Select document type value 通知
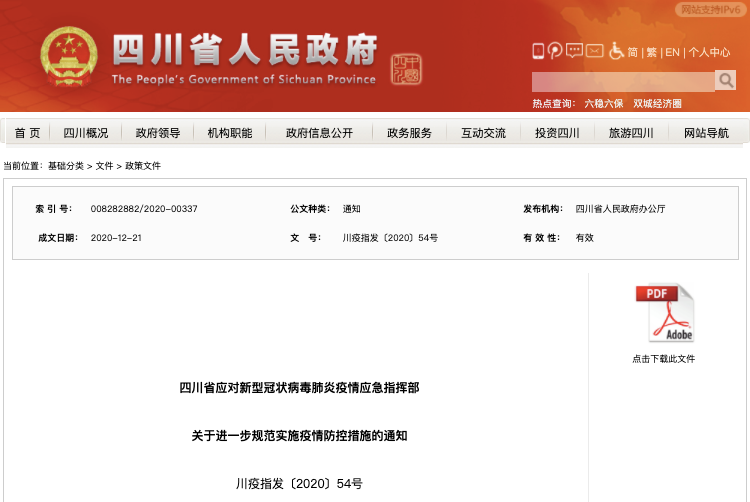This screenshot has width=750, height=502. 352,209
